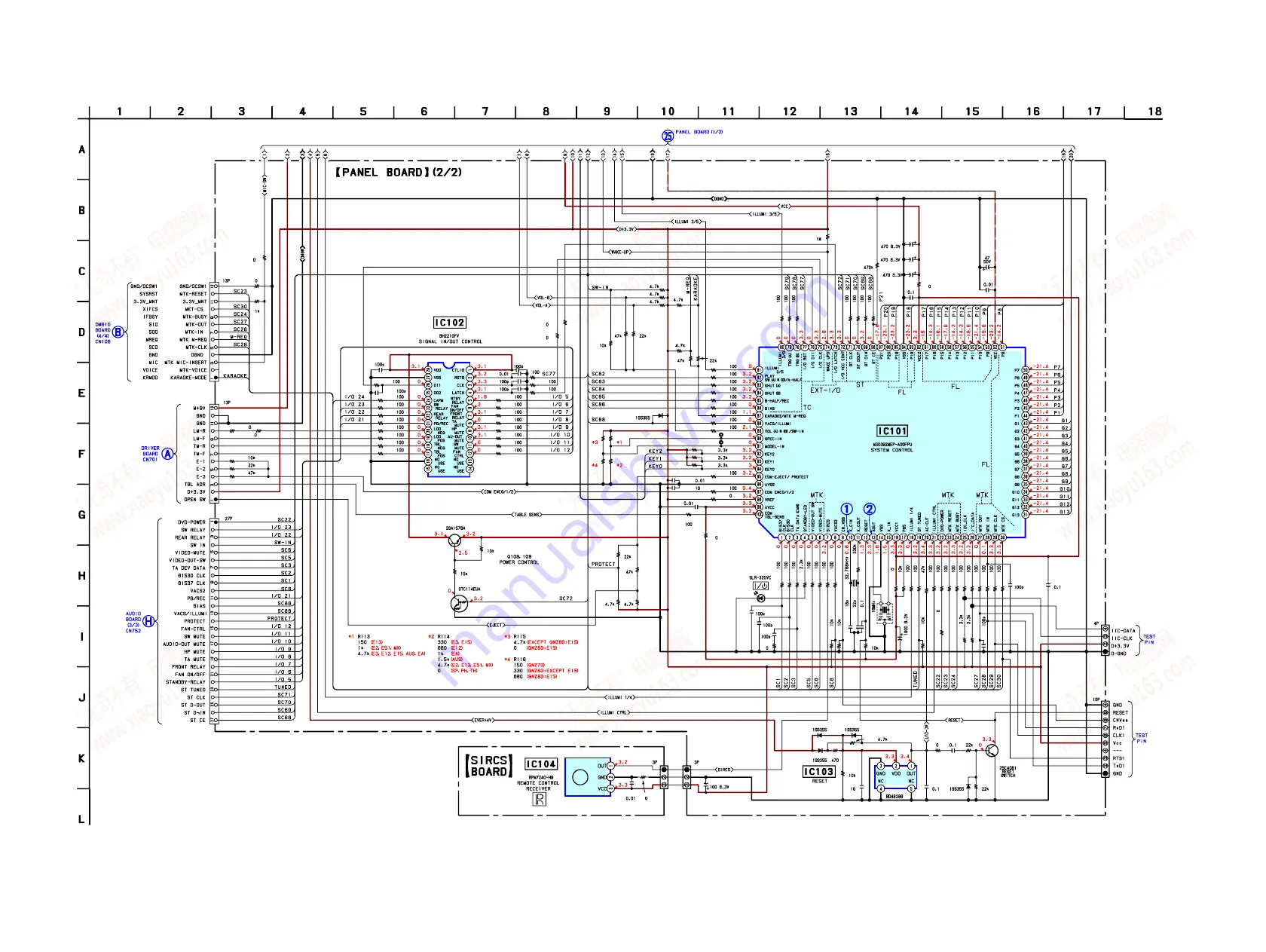The image size is (1266, 952).
Task: Click row letter F on grid ruler
Action: 81,455
